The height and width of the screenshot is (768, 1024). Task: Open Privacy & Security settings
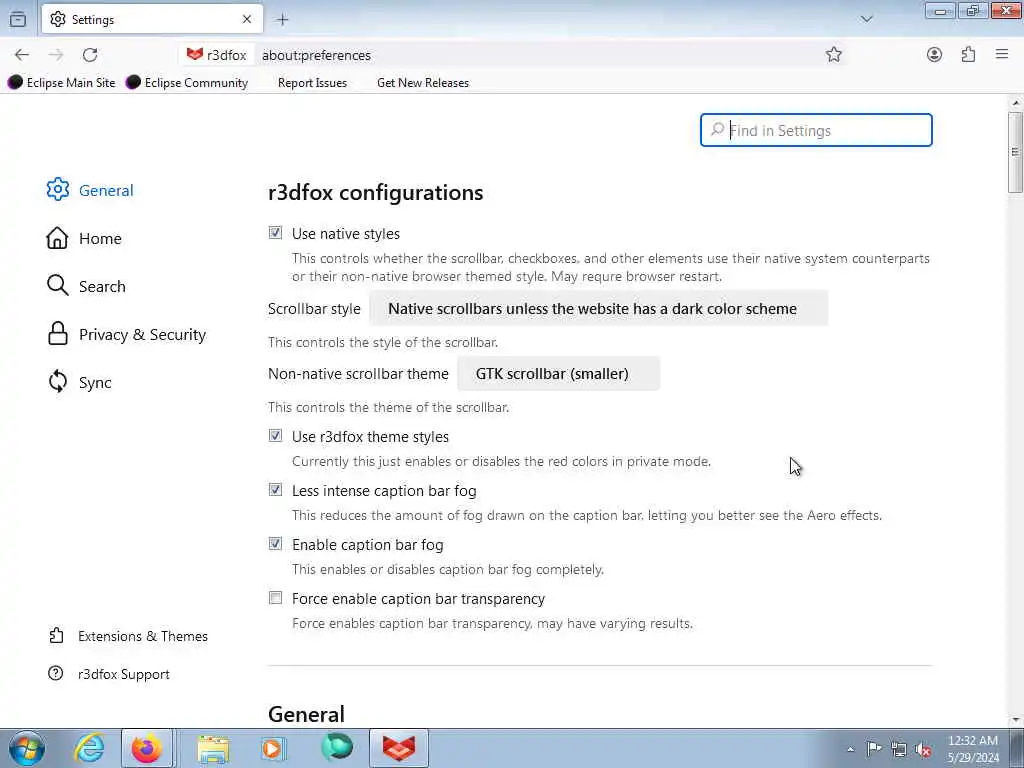(127, 334)
